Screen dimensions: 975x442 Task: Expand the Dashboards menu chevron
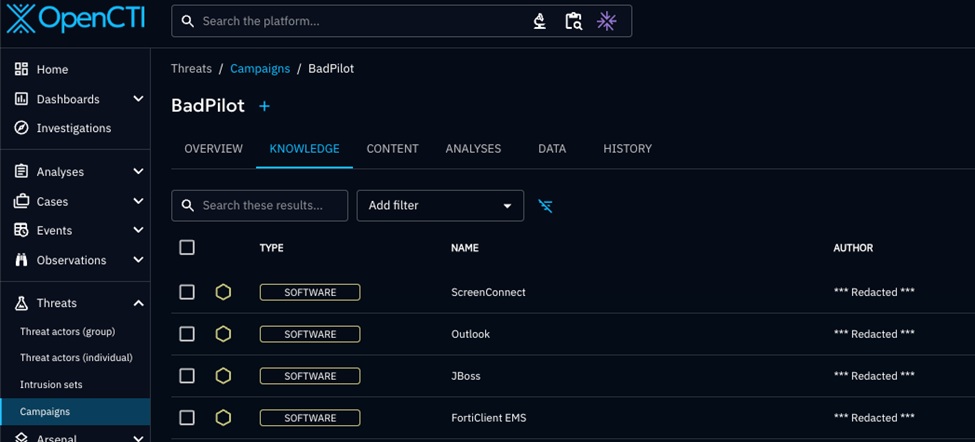[138, 99]
